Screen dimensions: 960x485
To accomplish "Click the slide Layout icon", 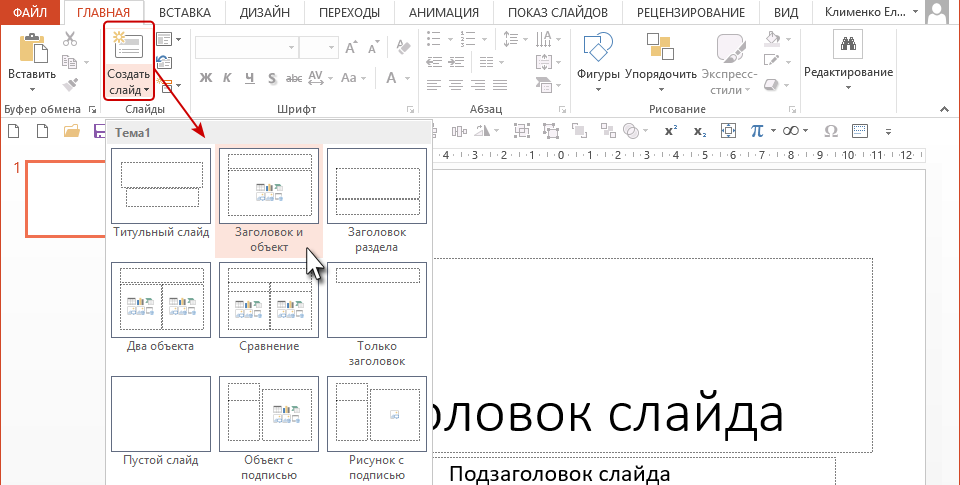I will (164, 40).
